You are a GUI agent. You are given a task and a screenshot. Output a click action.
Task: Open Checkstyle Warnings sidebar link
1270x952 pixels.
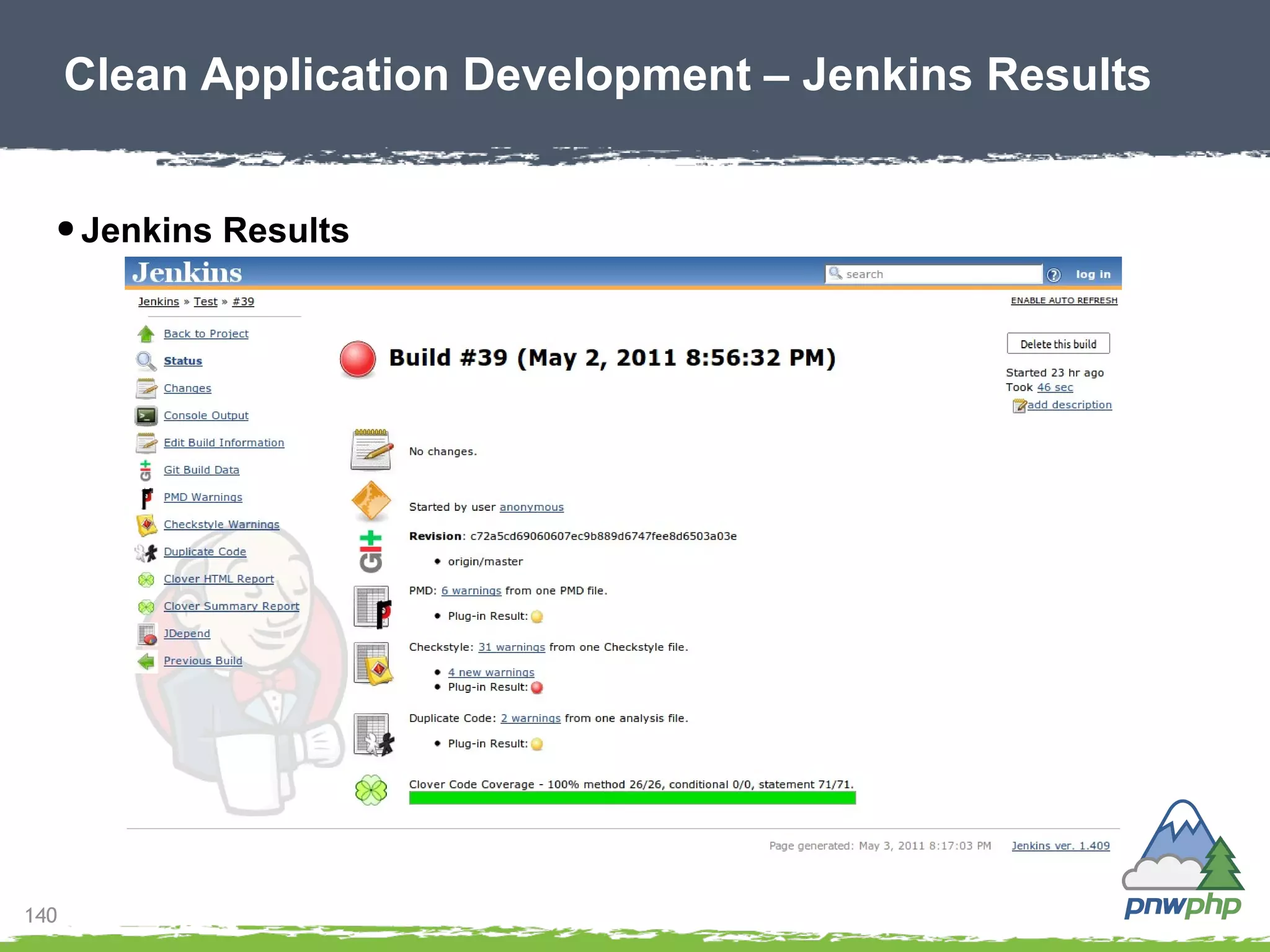221,524
